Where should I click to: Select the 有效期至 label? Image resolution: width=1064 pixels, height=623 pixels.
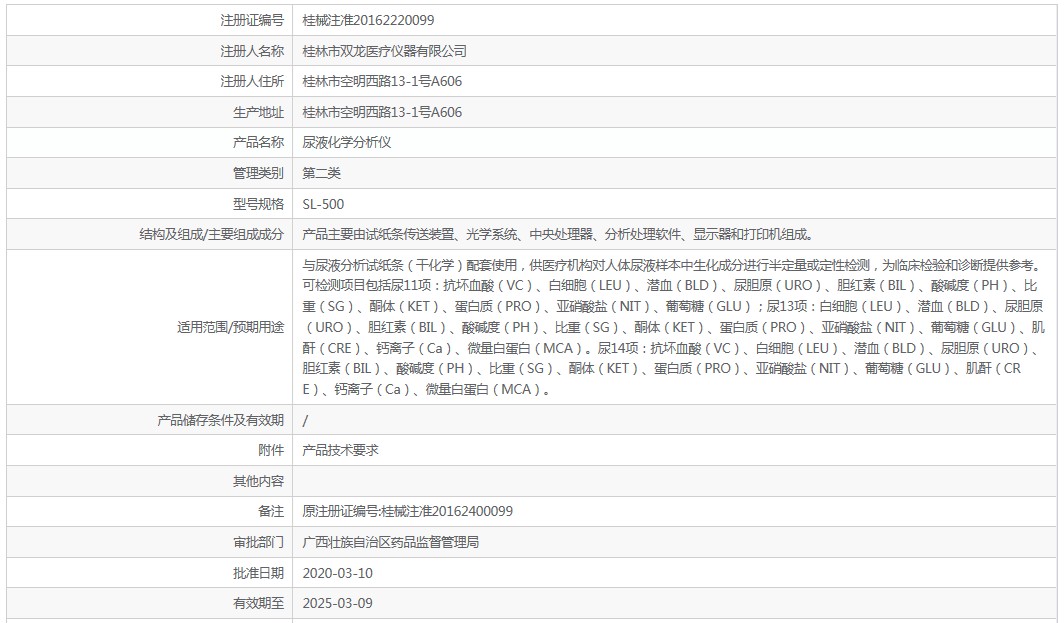258,603
